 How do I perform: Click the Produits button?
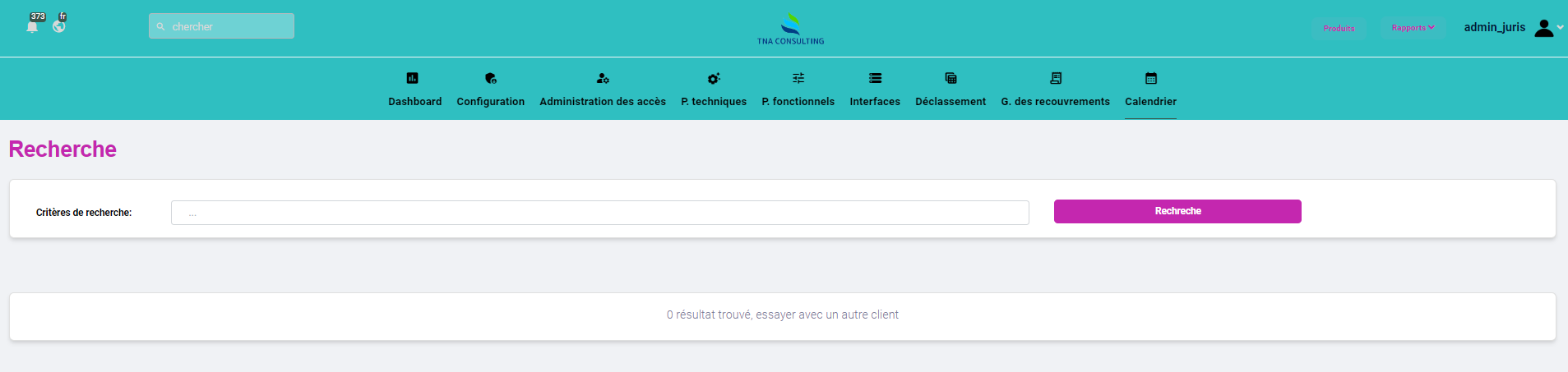point(1339,29)
